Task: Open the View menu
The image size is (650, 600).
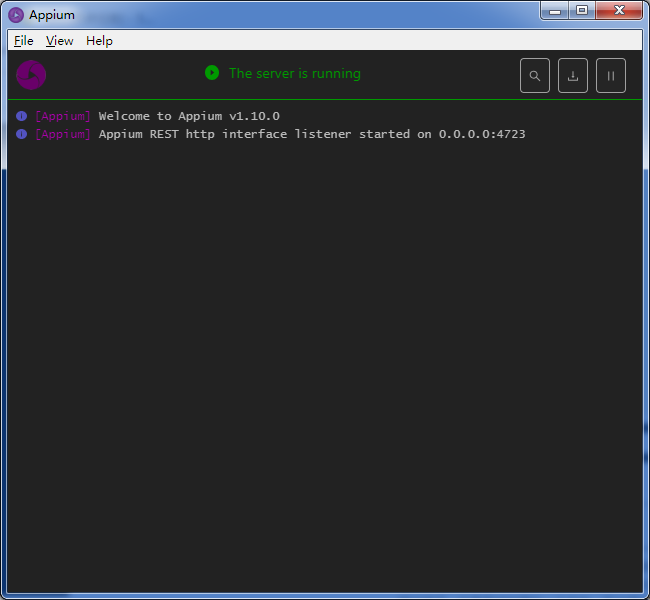Action: [x=59, y=41]
